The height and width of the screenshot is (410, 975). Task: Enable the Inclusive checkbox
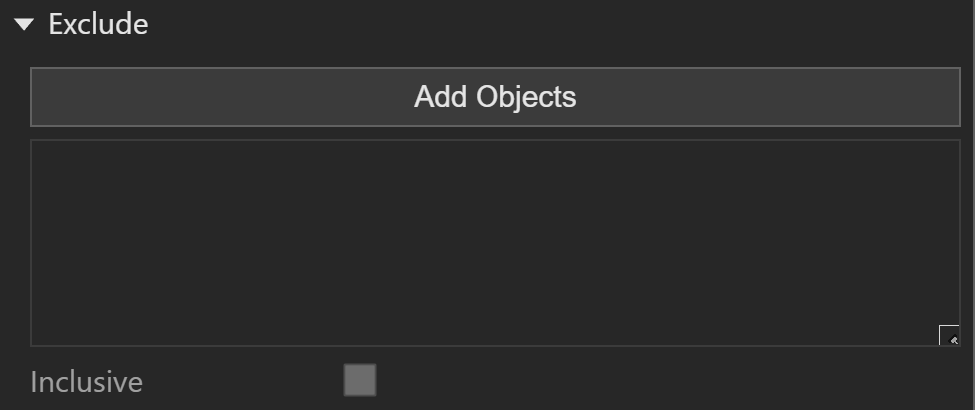360,380
